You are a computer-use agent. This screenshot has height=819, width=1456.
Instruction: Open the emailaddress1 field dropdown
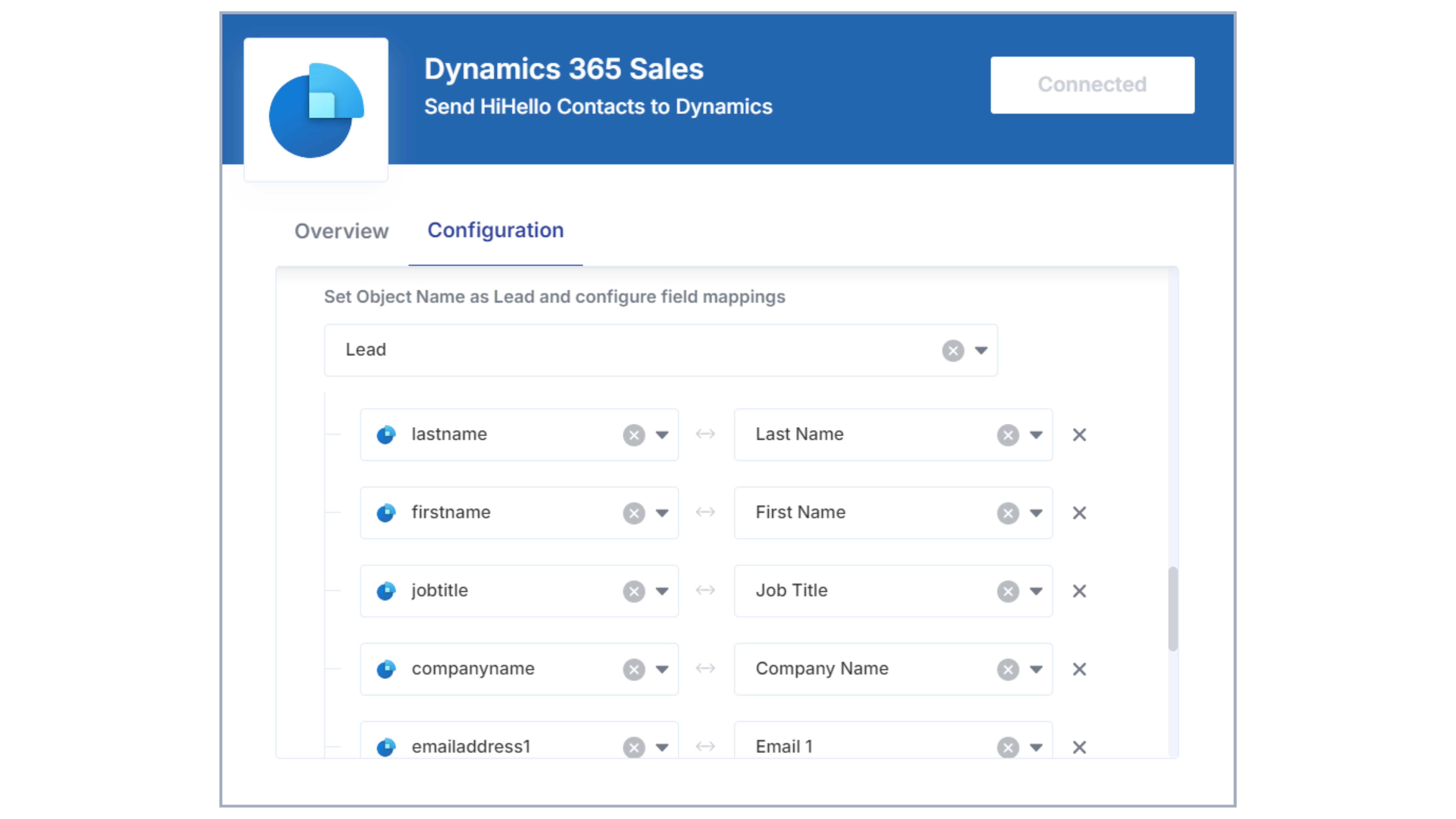[x=661, y=747]
